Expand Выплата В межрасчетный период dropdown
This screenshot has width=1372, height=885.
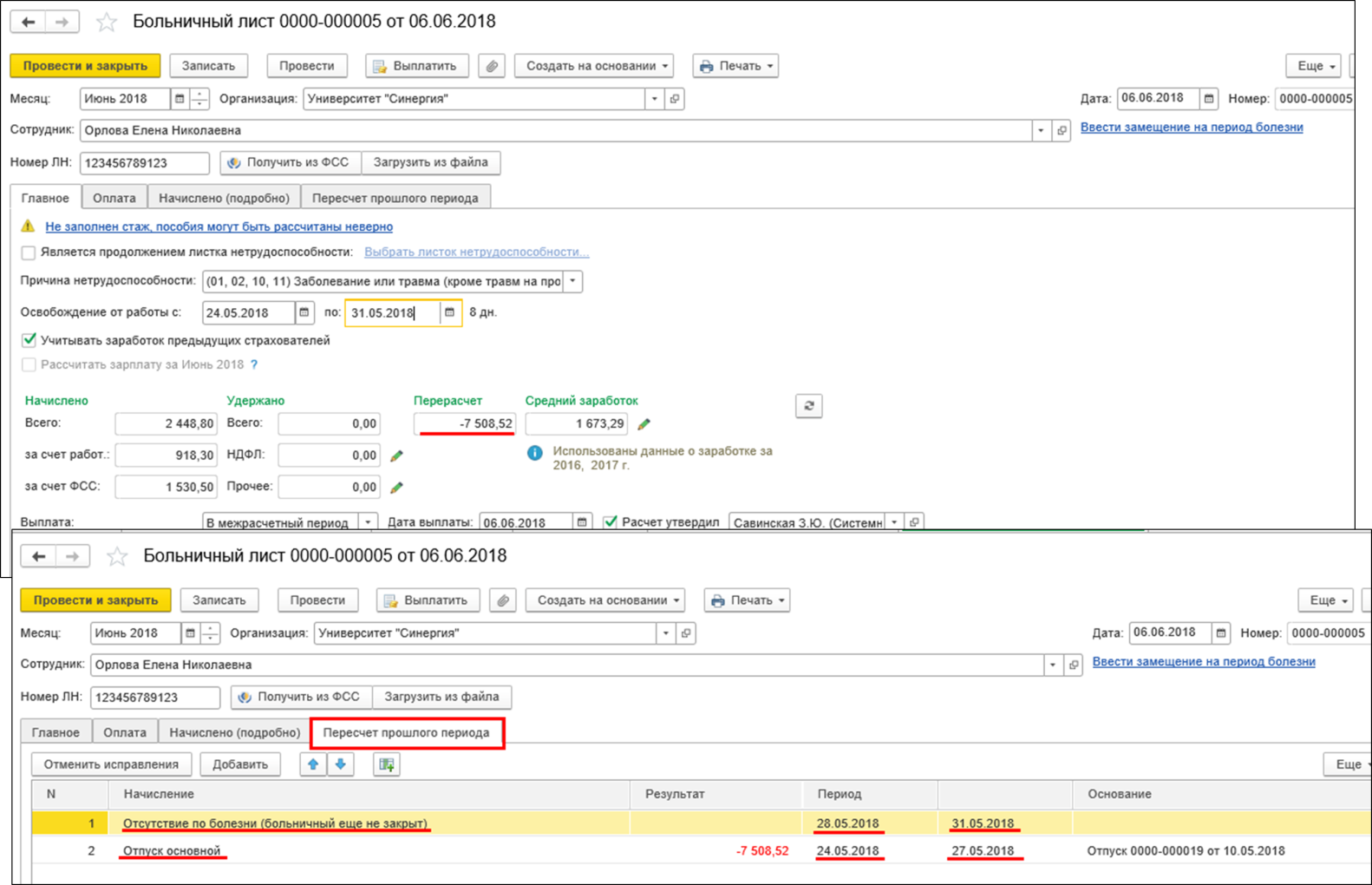[368, 522]
